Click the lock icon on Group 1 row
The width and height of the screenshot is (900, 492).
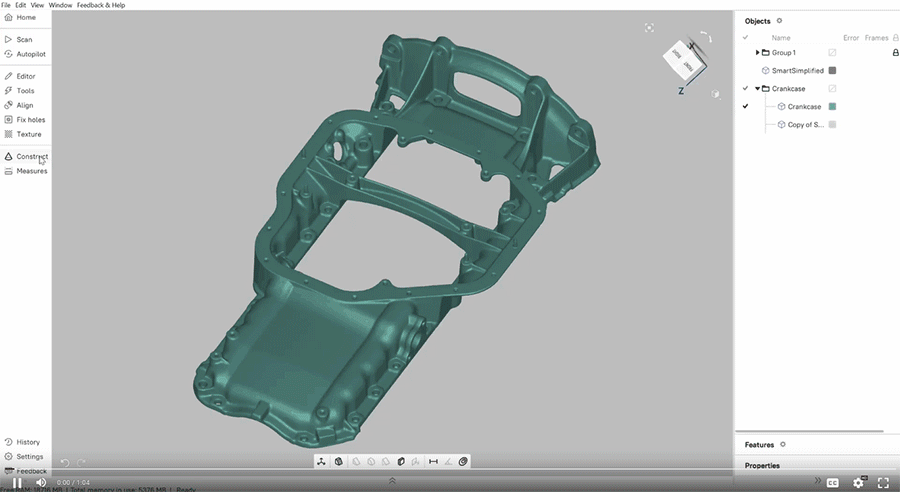point(895,53)
